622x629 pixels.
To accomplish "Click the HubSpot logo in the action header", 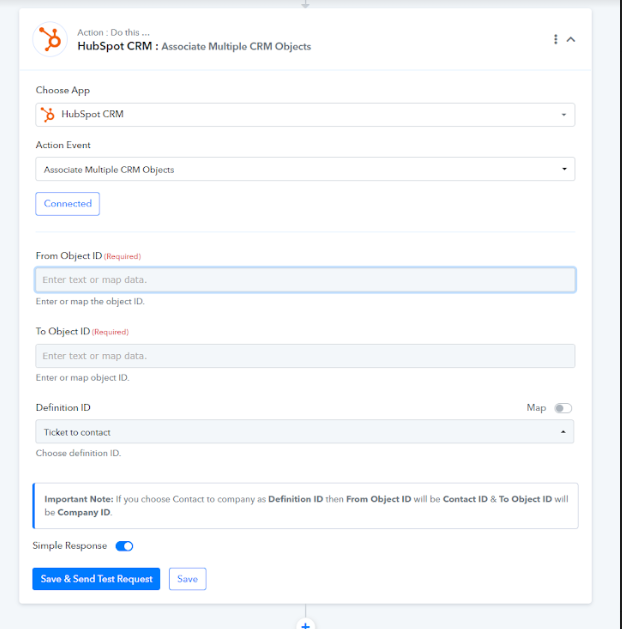I will point(50,39).
